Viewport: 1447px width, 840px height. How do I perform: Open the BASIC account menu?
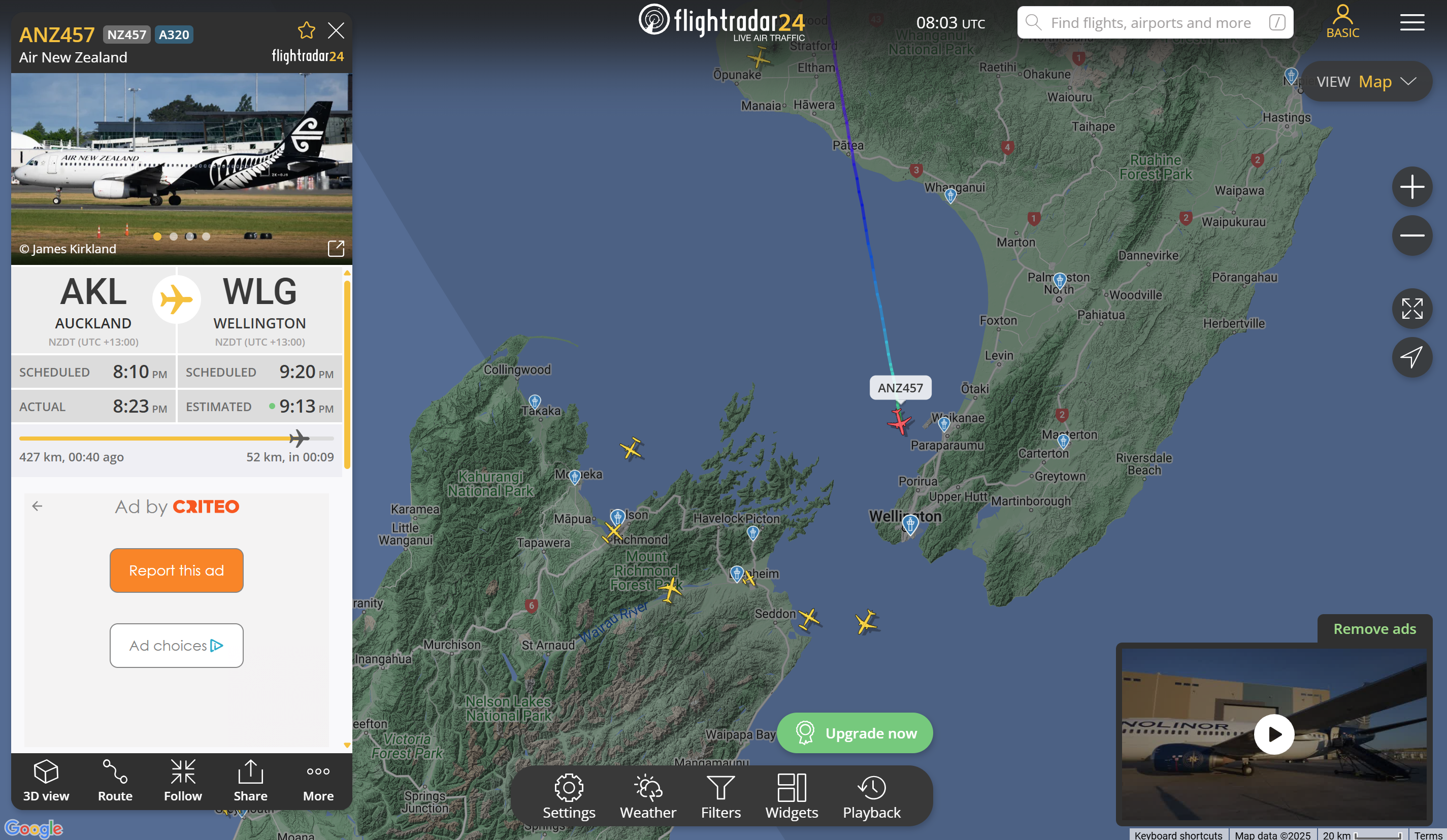pos(1342,22)
